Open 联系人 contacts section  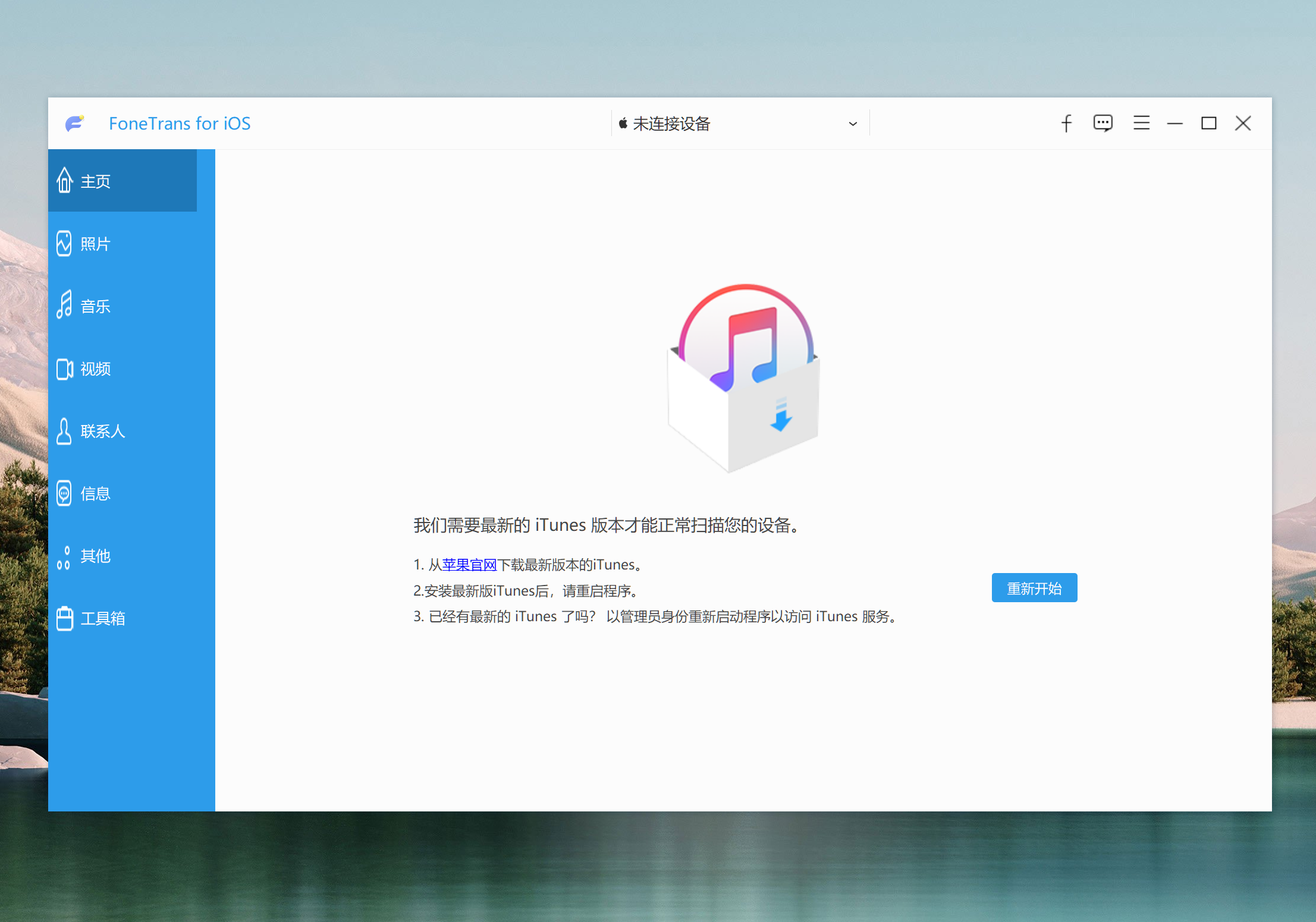coord(123,430)
